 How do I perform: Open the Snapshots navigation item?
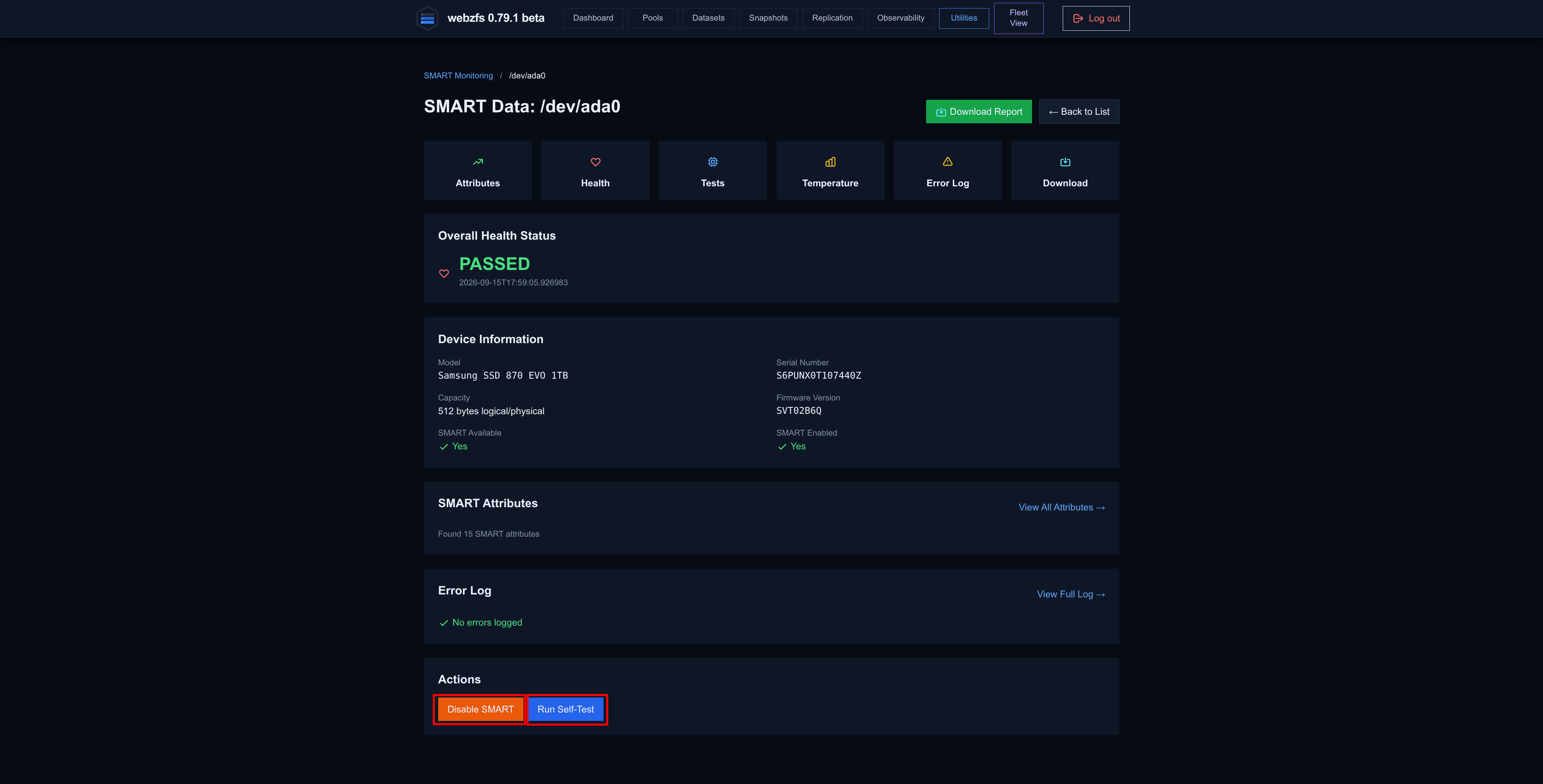tap(768, 18)
